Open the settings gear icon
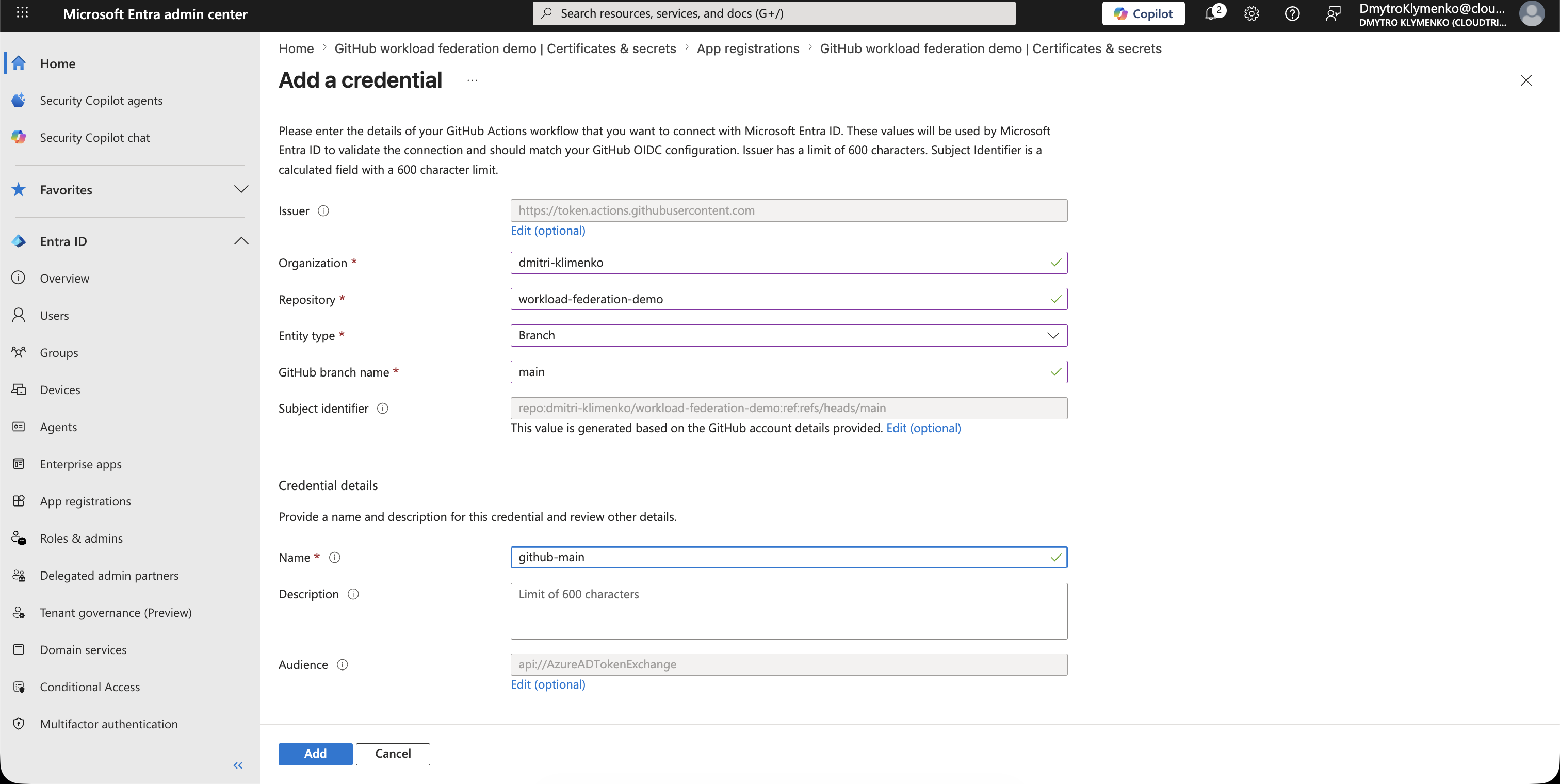 pos(1251,13)
